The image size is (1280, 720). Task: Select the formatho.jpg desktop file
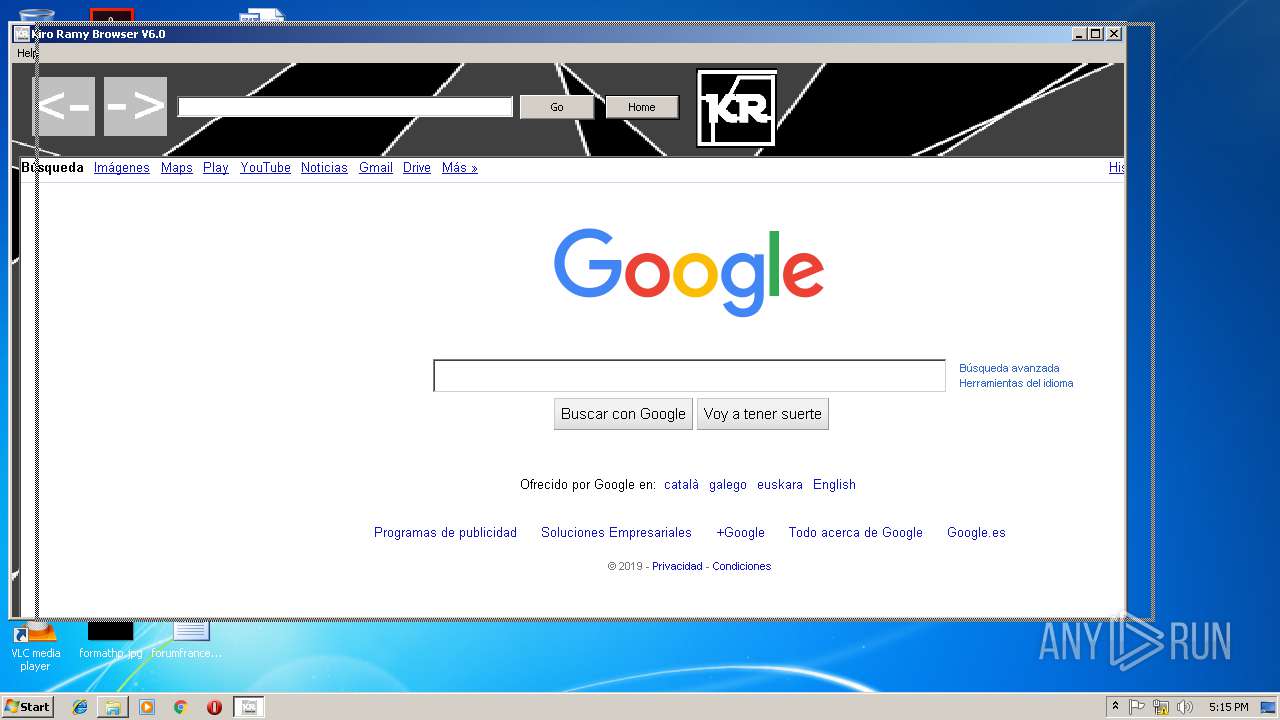[110, 641]
